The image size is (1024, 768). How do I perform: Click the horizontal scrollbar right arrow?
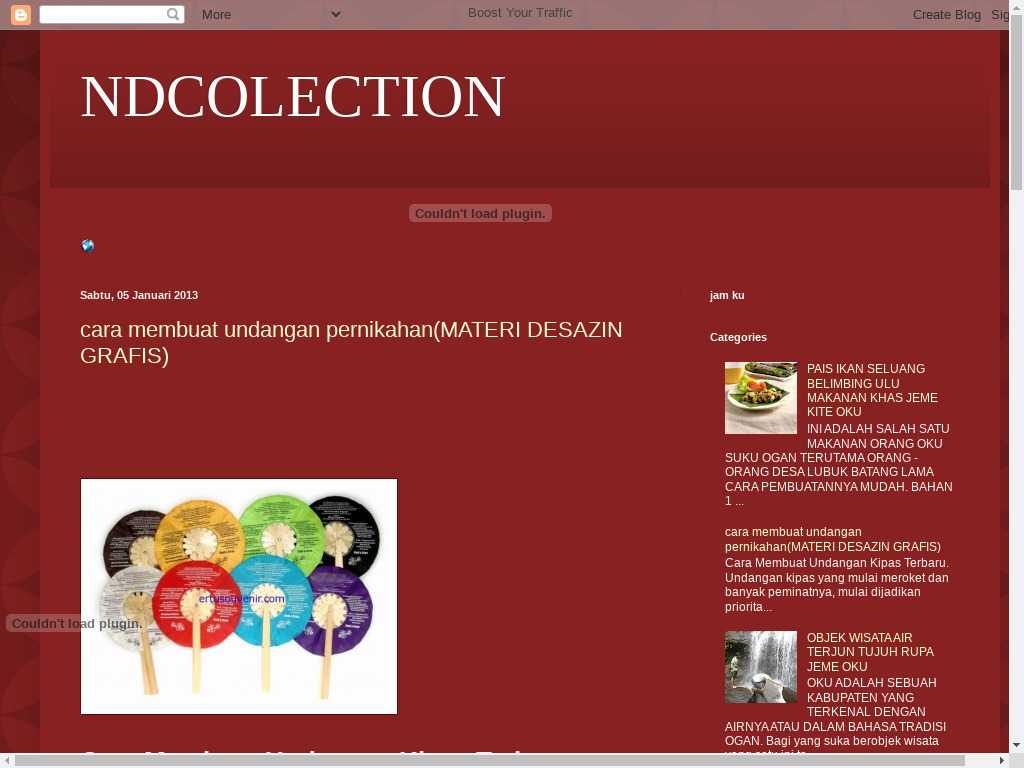(x=1001, y=761)
